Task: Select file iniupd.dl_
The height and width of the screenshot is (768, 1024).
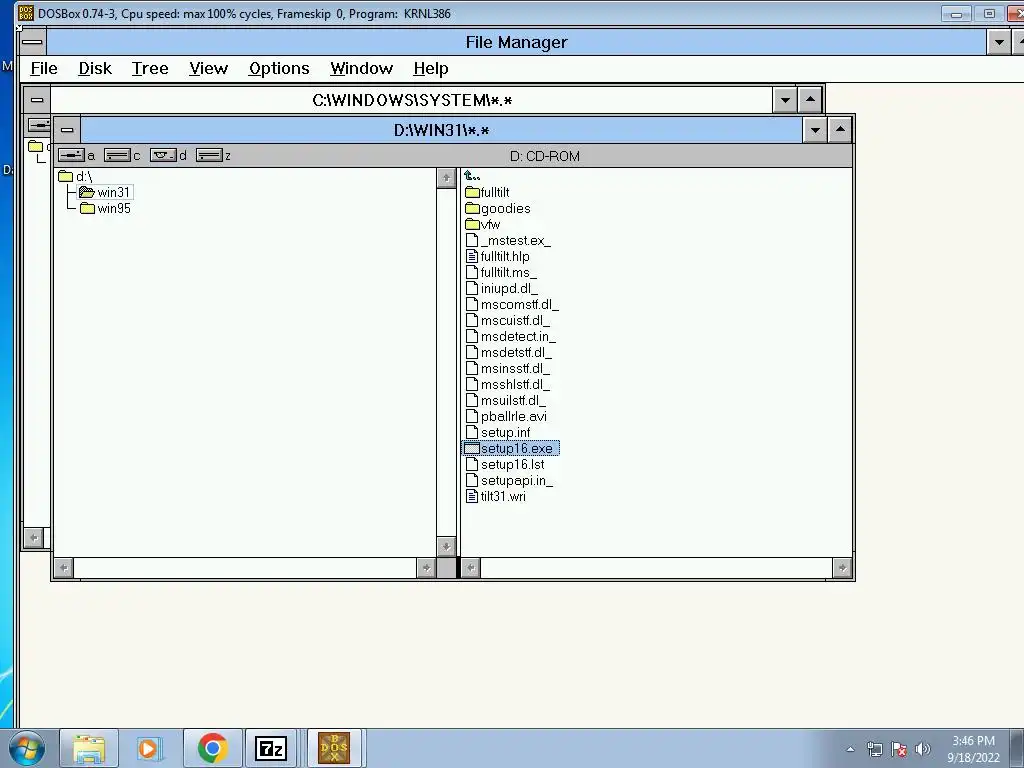Action: pos(502,288)
